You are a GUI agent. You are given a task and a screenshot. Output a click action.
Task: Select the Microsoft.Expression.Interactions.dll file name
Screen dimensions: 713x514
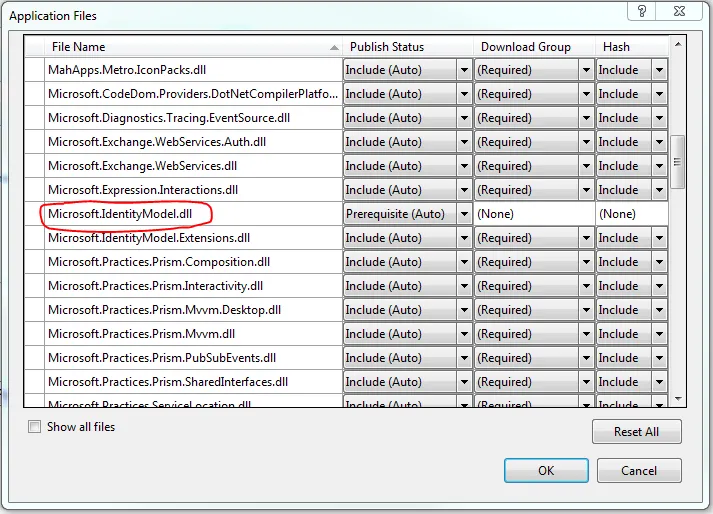click(x=143, y=190)
